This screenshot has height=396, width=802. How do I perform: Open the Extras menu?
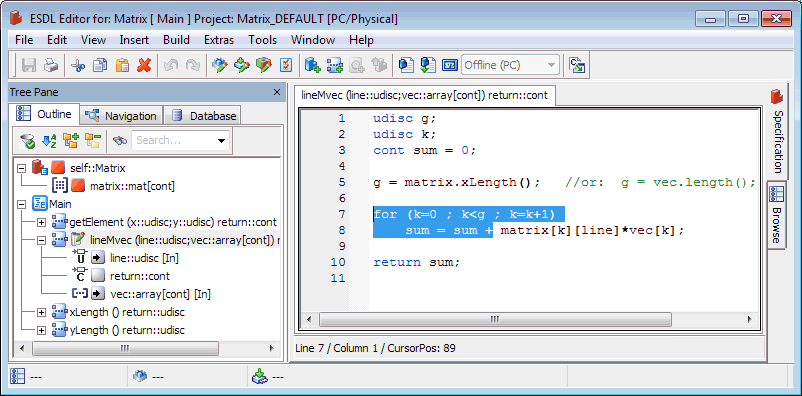(219, 40)
